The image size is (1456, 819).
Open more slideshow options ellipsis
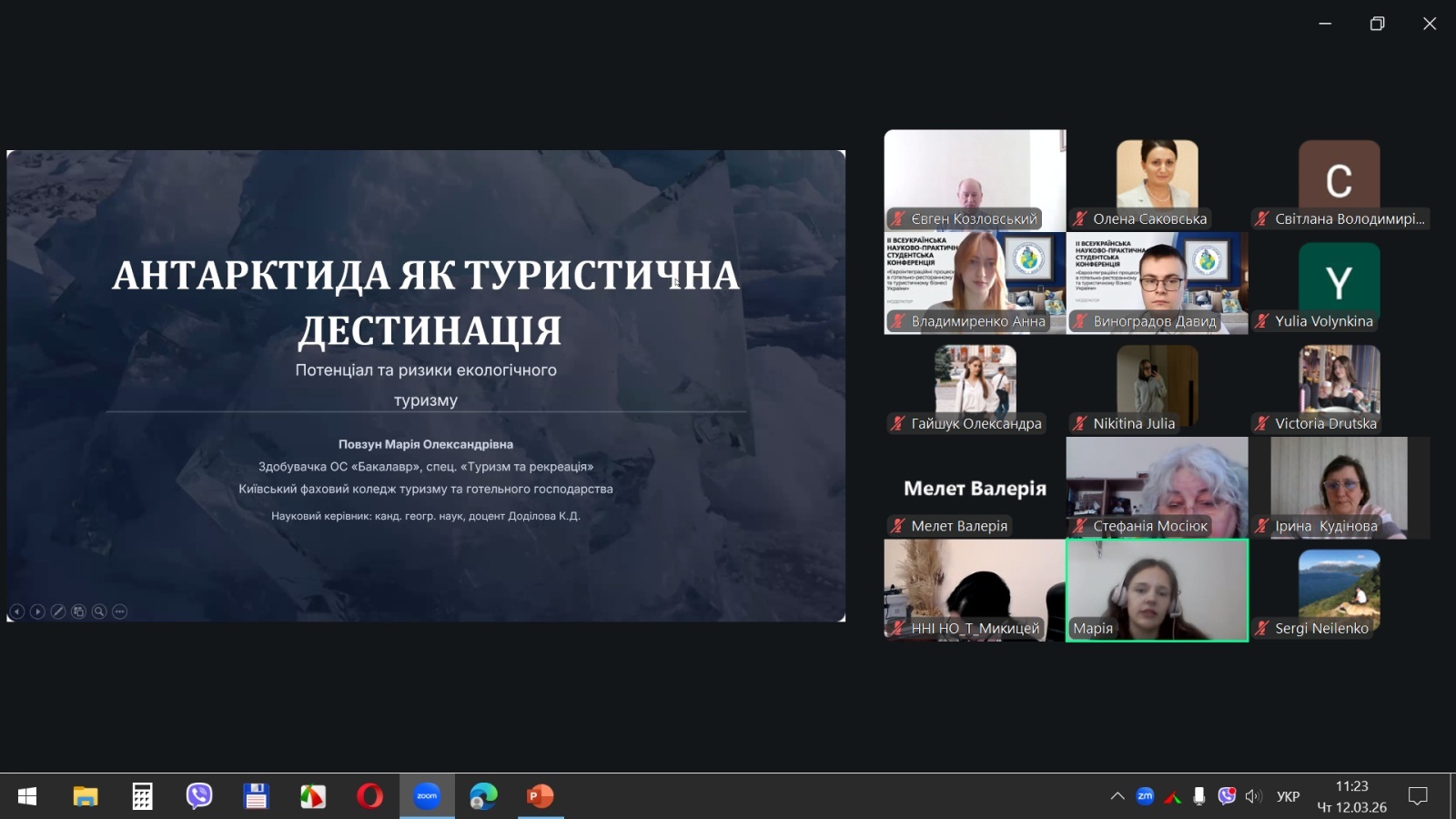click(x=120, y=612)
